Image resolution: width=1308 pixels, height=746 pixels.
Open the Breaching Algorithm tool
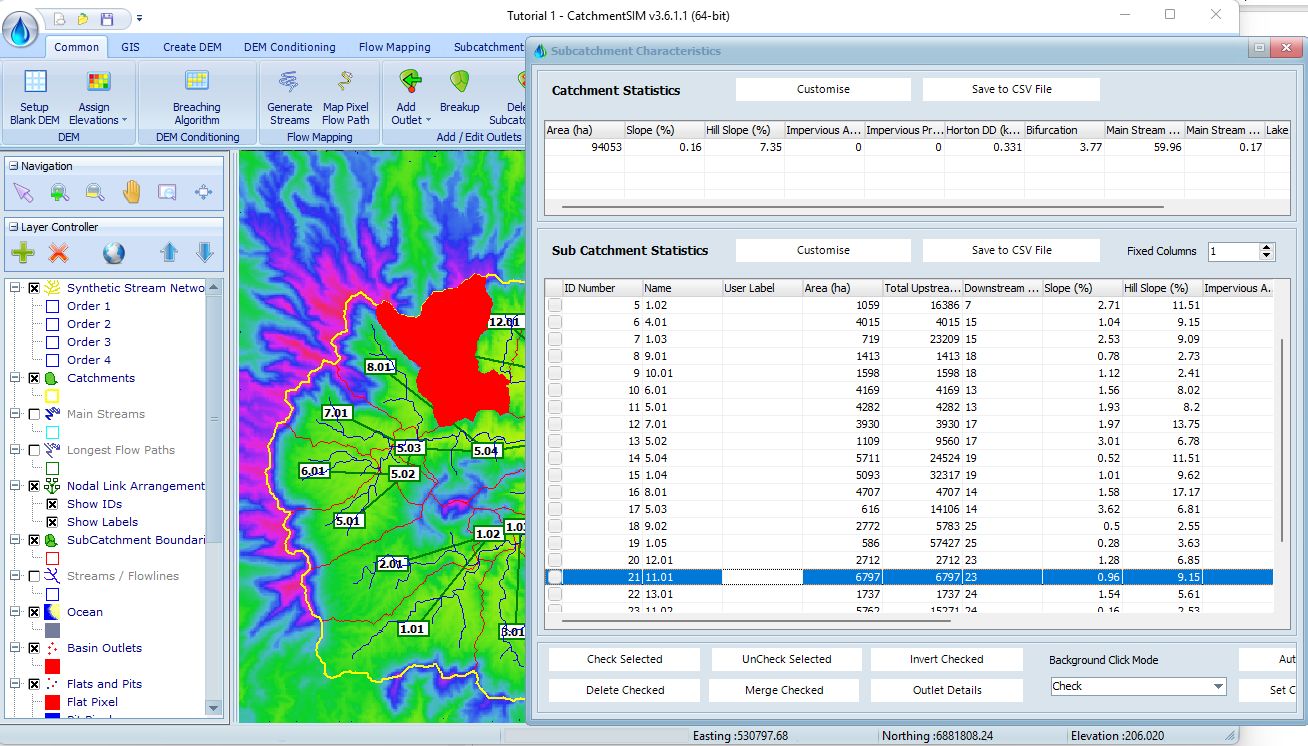click(196, 82)
